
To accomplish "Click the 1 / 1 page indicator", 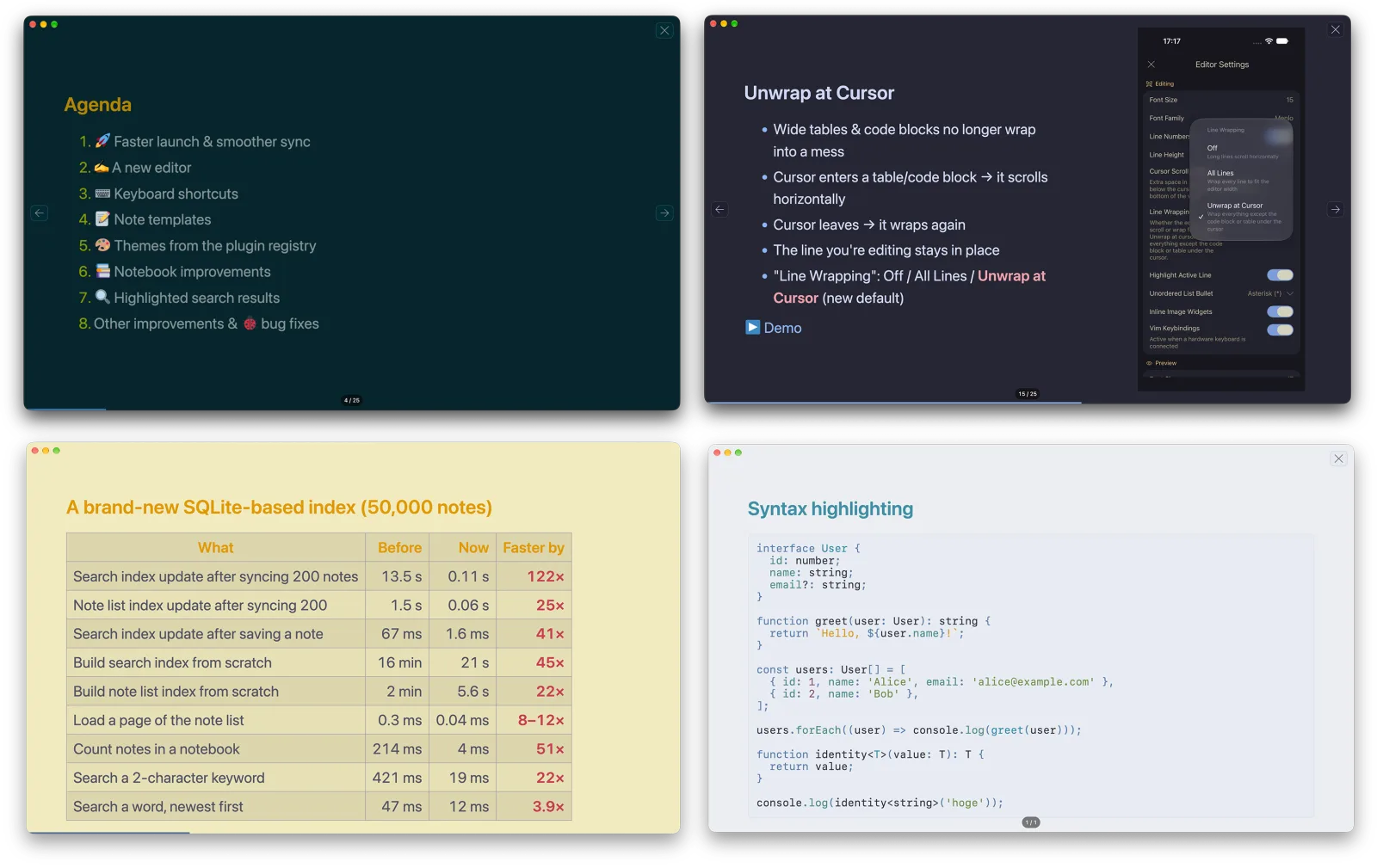I will point(1031,822).
